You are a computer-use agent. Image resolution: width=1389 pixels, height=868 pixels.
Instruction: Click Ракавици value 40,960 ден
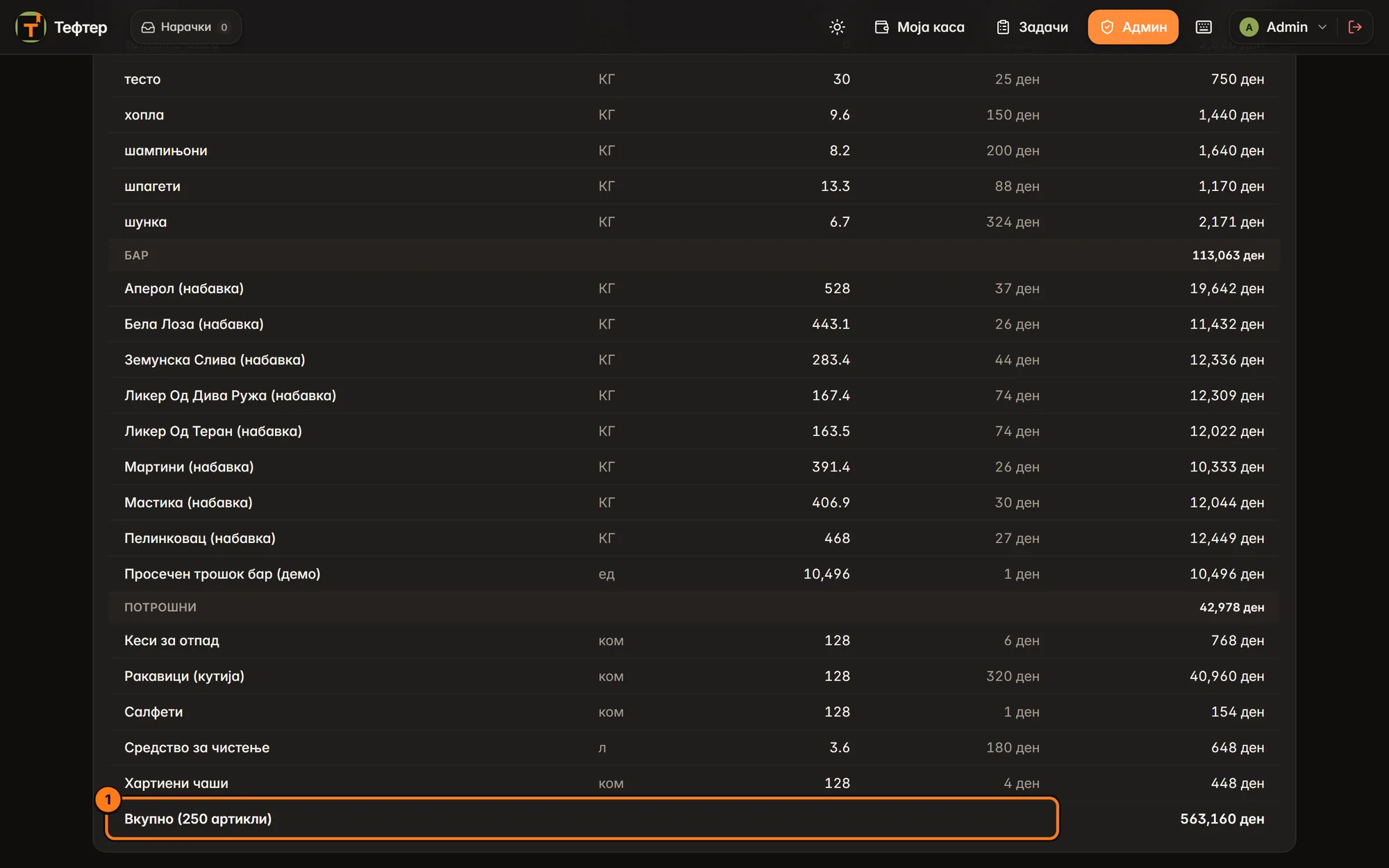tap(1226, 676)
